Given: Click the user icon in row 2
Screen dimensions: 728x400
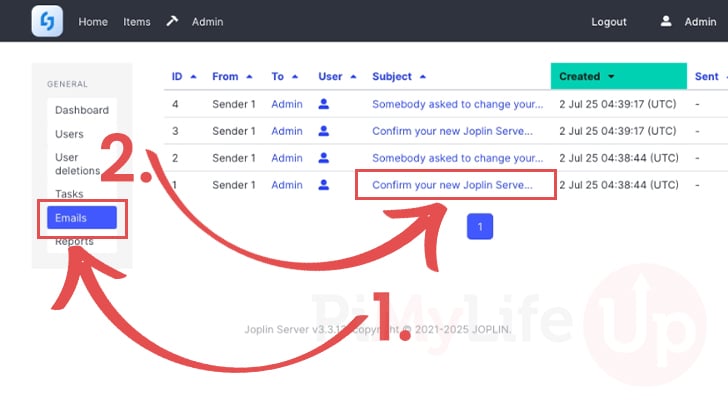Looking at the screenshot, I should point(324,158).
